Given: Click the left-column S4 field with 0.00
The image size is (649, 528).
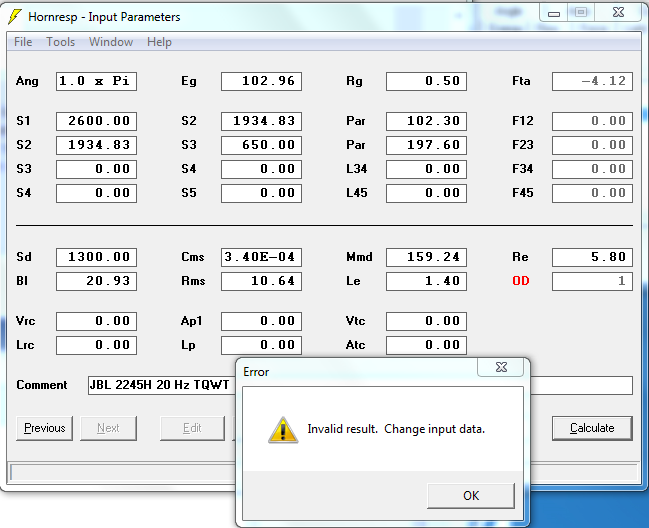Looking at the screenshot, I should pos(96,193).
